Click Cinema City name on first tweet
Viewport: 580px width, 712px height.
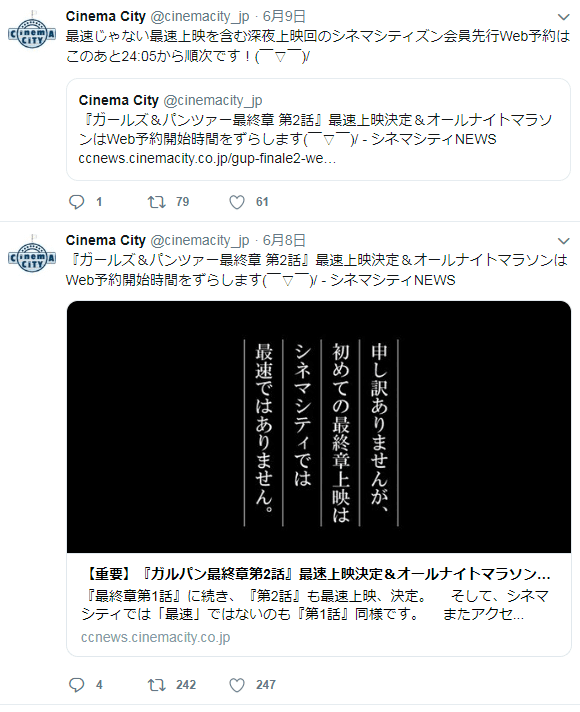click(105, 16)
